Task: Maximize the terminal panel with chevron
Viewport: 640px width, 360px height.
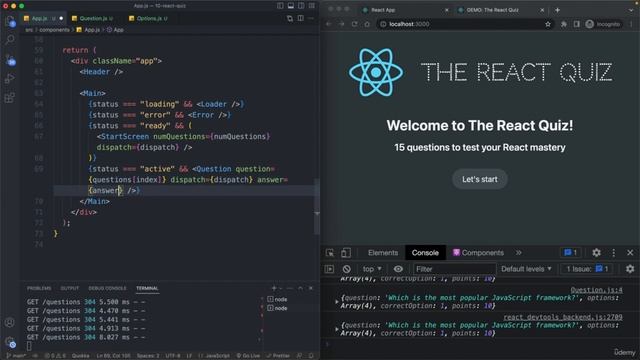Action: point(300,288)
